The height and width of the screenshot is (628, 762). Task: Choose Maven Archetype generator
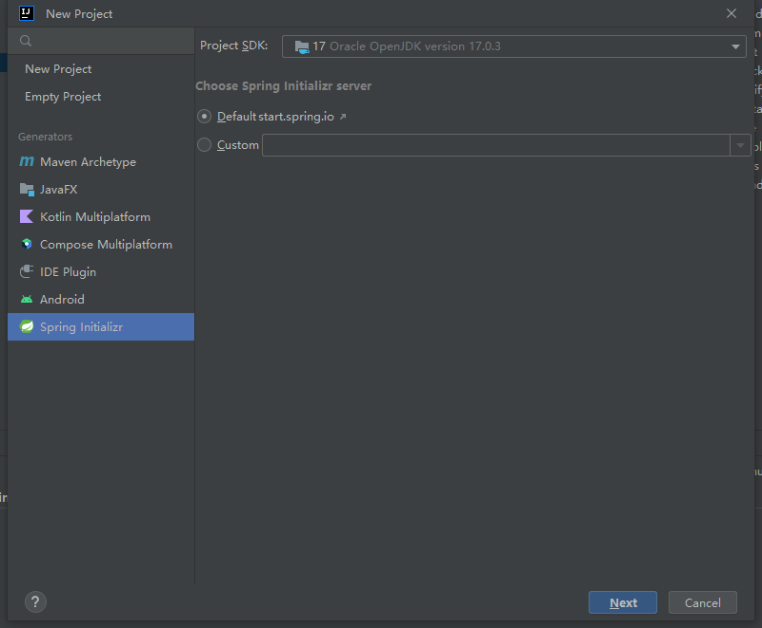click(x=101, y=162)
